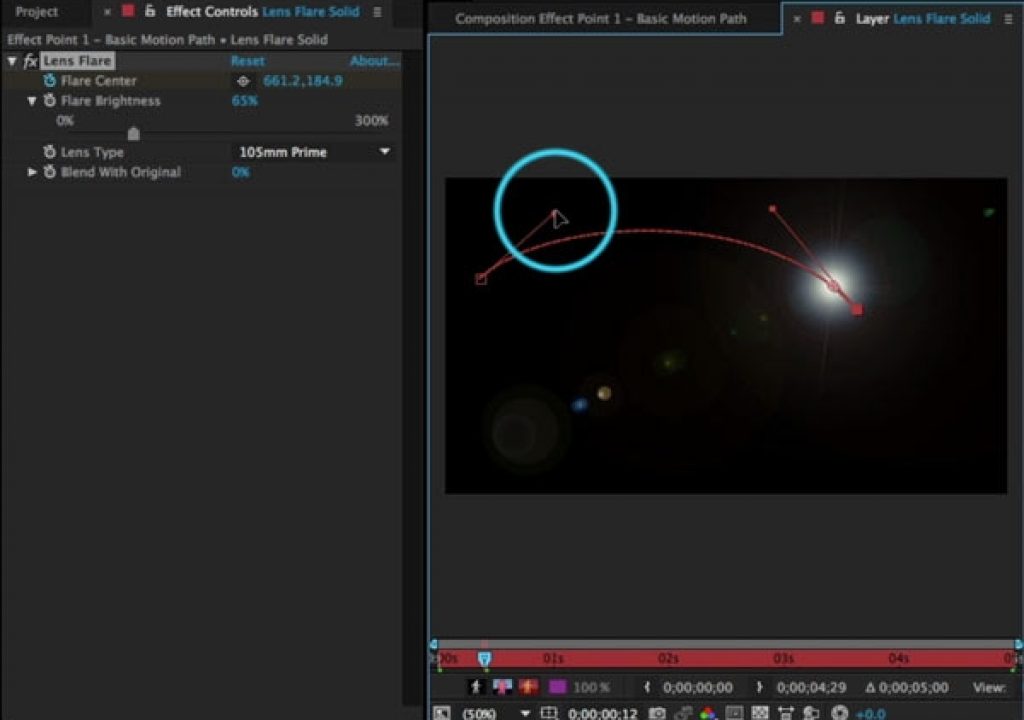Open the Layer panel options menu
Image resolution: width=1024 pixels, height=720 pixels.
[1008, 19]
